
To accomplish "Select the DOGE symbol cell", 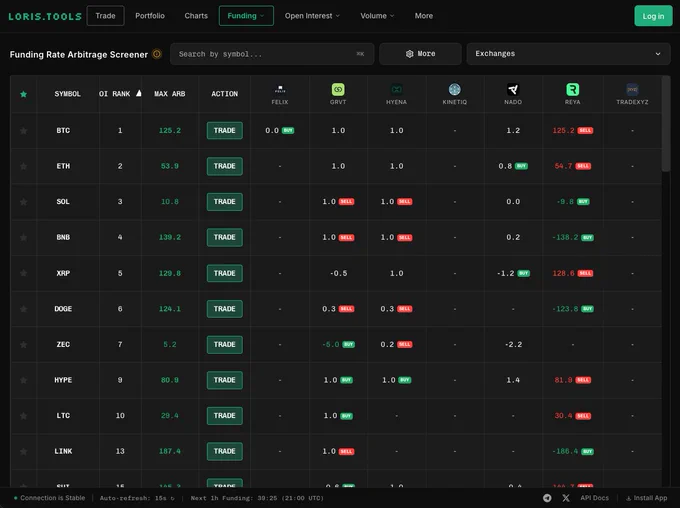I will [63, 309].
